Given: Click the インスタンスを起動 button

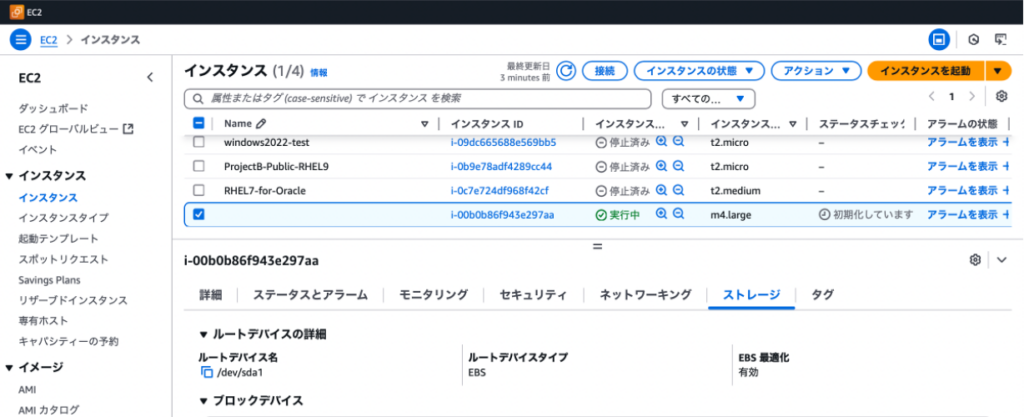Looking at the screenshot, I should (926, 71).
